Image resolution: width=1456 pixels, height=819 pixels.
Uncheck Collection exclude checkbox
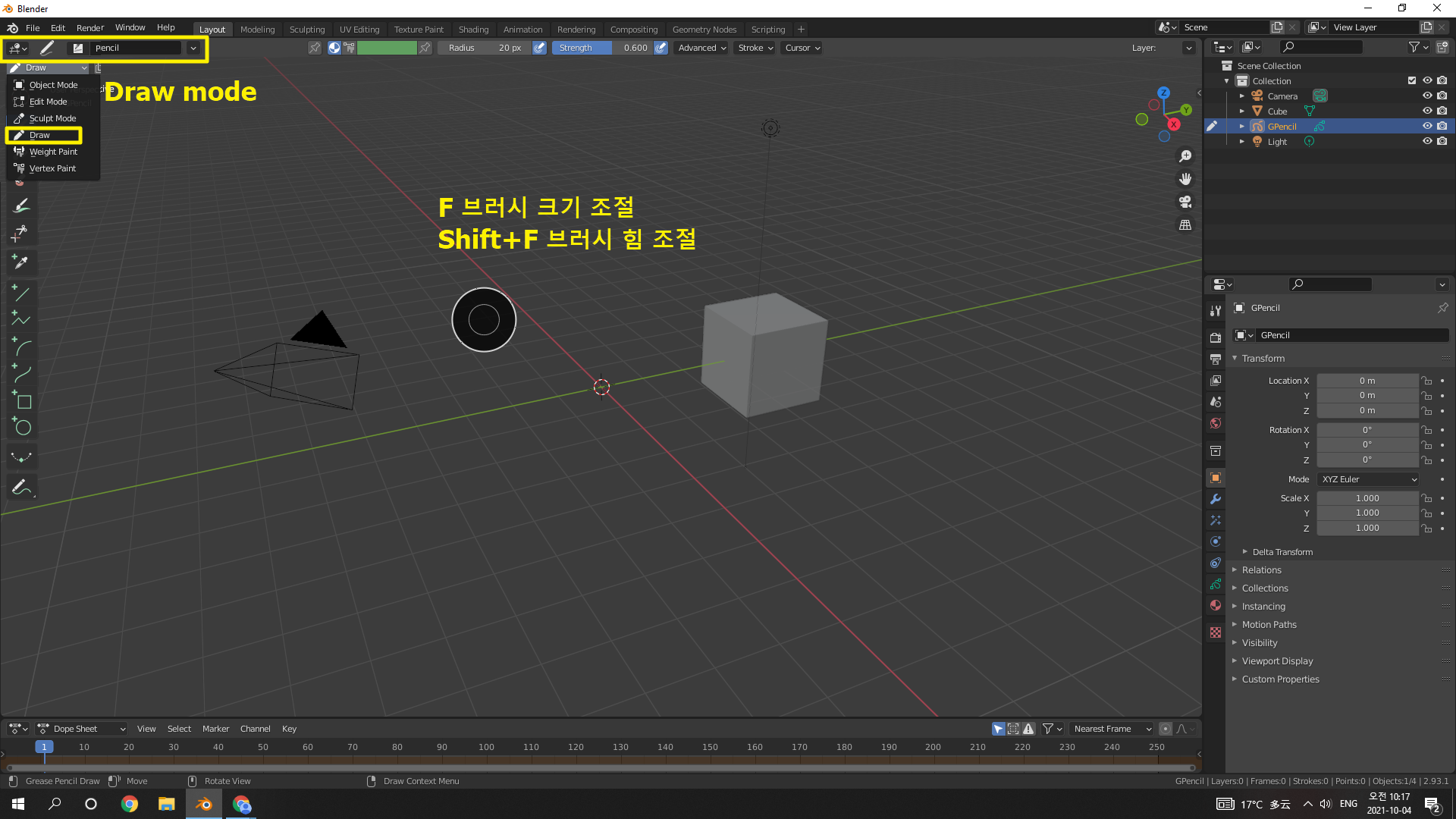(x=1412, y=80)
